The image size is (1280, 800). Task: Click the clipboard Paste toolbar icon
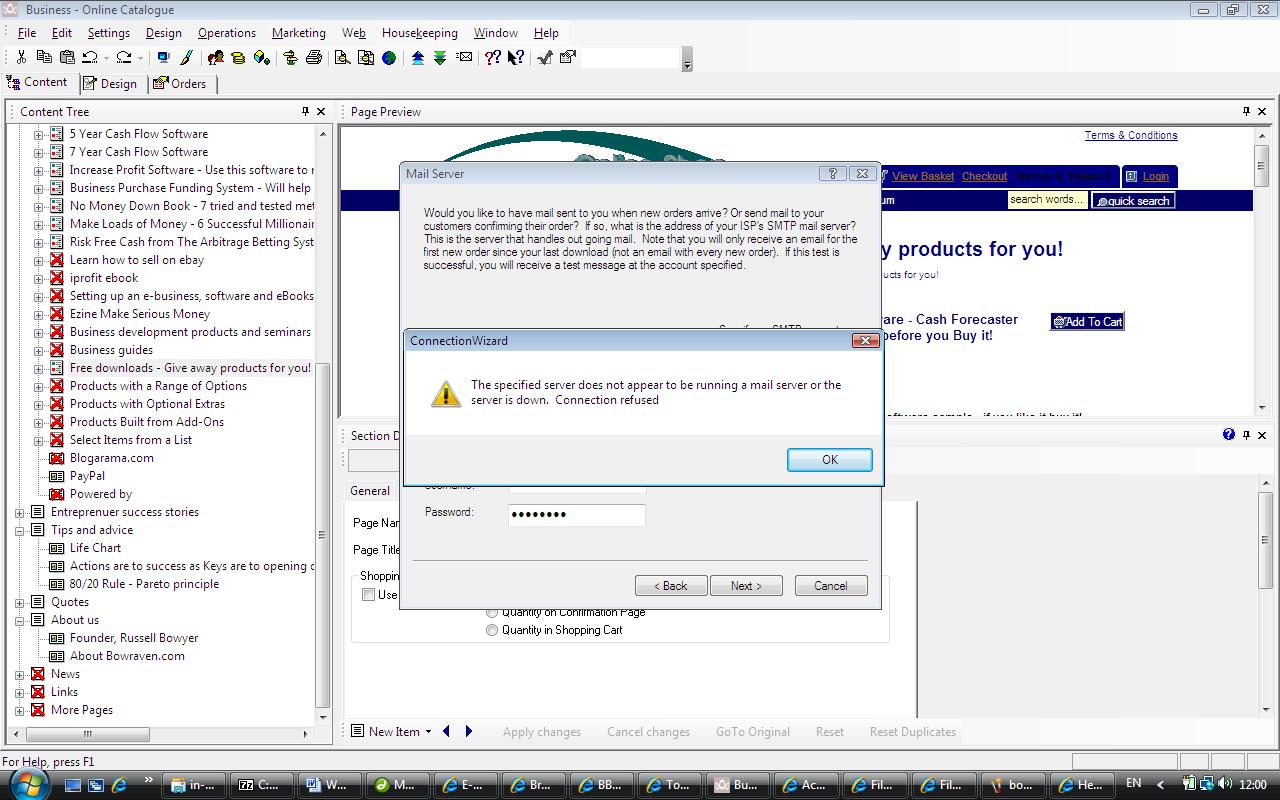(x=67, y=58)
